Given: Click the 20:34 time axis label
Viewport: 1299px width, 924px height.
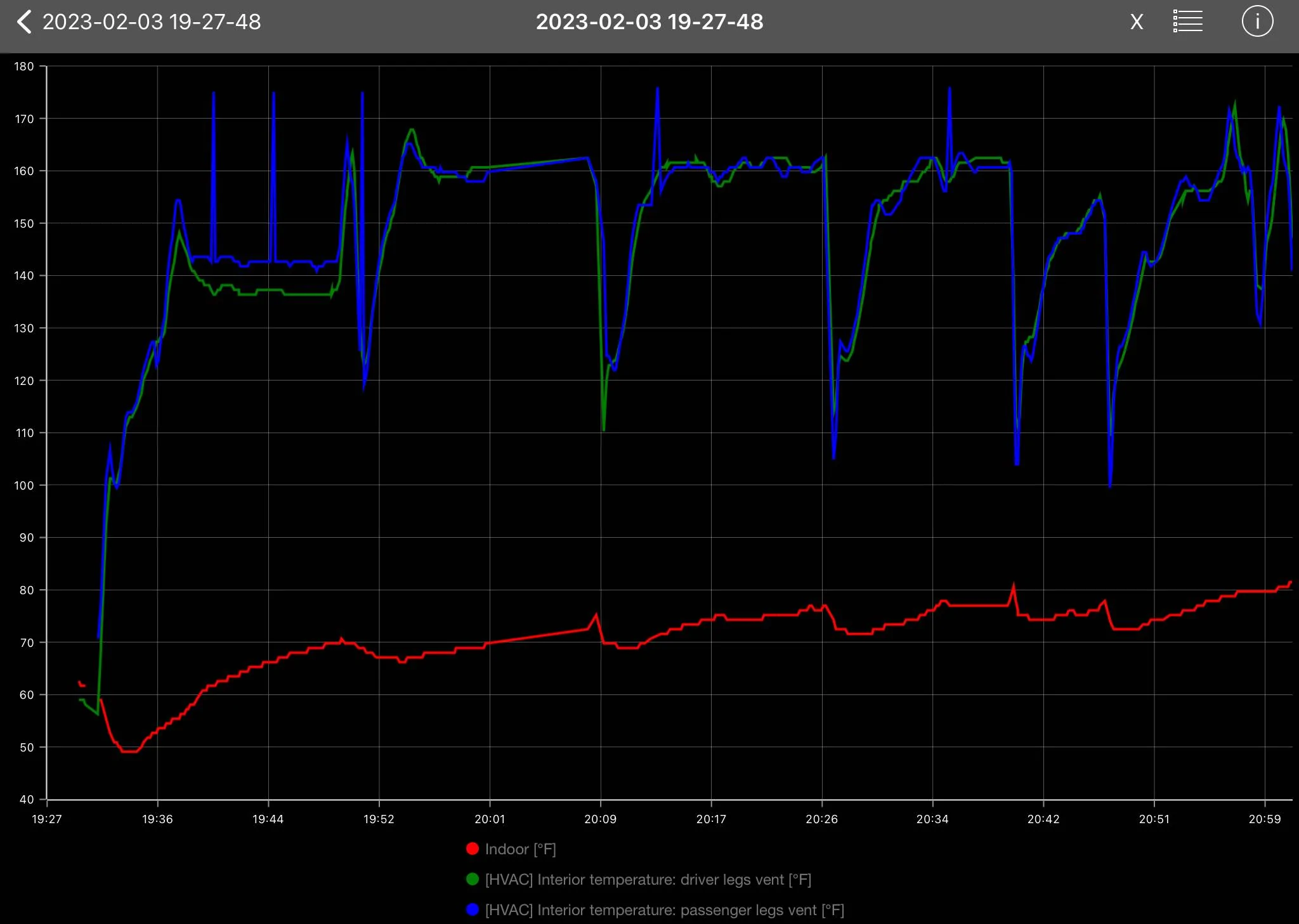Looking at the screenshot, I should point(932,819).
